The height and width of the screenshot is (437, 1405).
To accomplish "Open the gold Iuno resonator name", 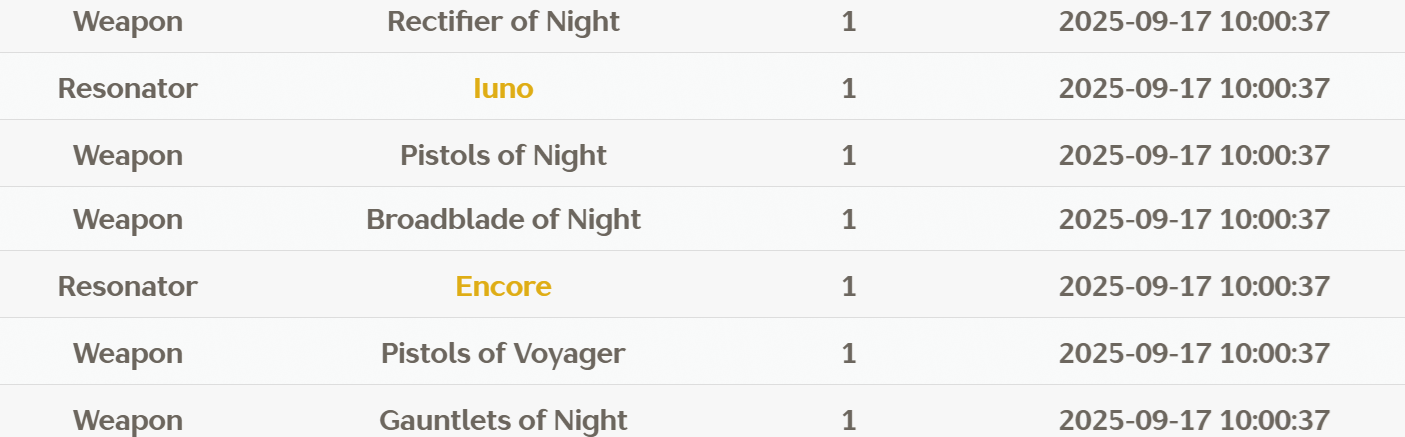I will 503,88.
